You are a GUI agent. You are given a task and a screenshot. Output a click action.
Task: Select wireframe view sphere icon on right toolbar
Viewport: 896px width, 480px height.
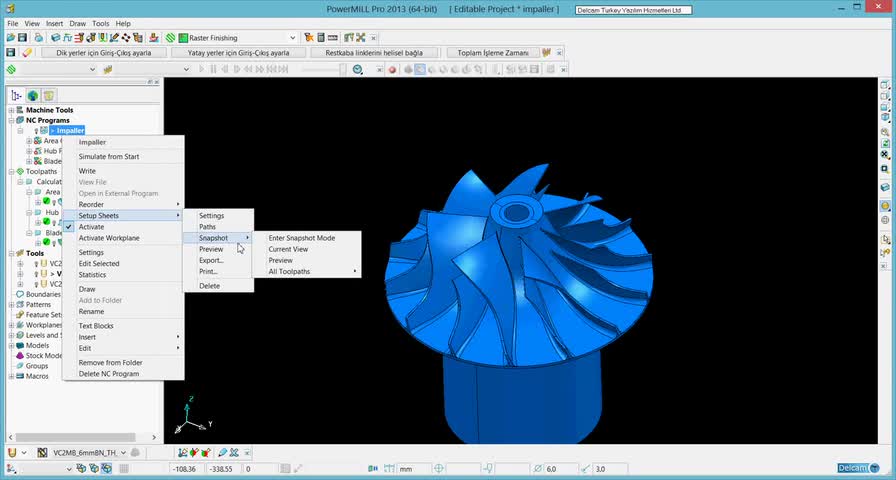click(x=885, y=219)
